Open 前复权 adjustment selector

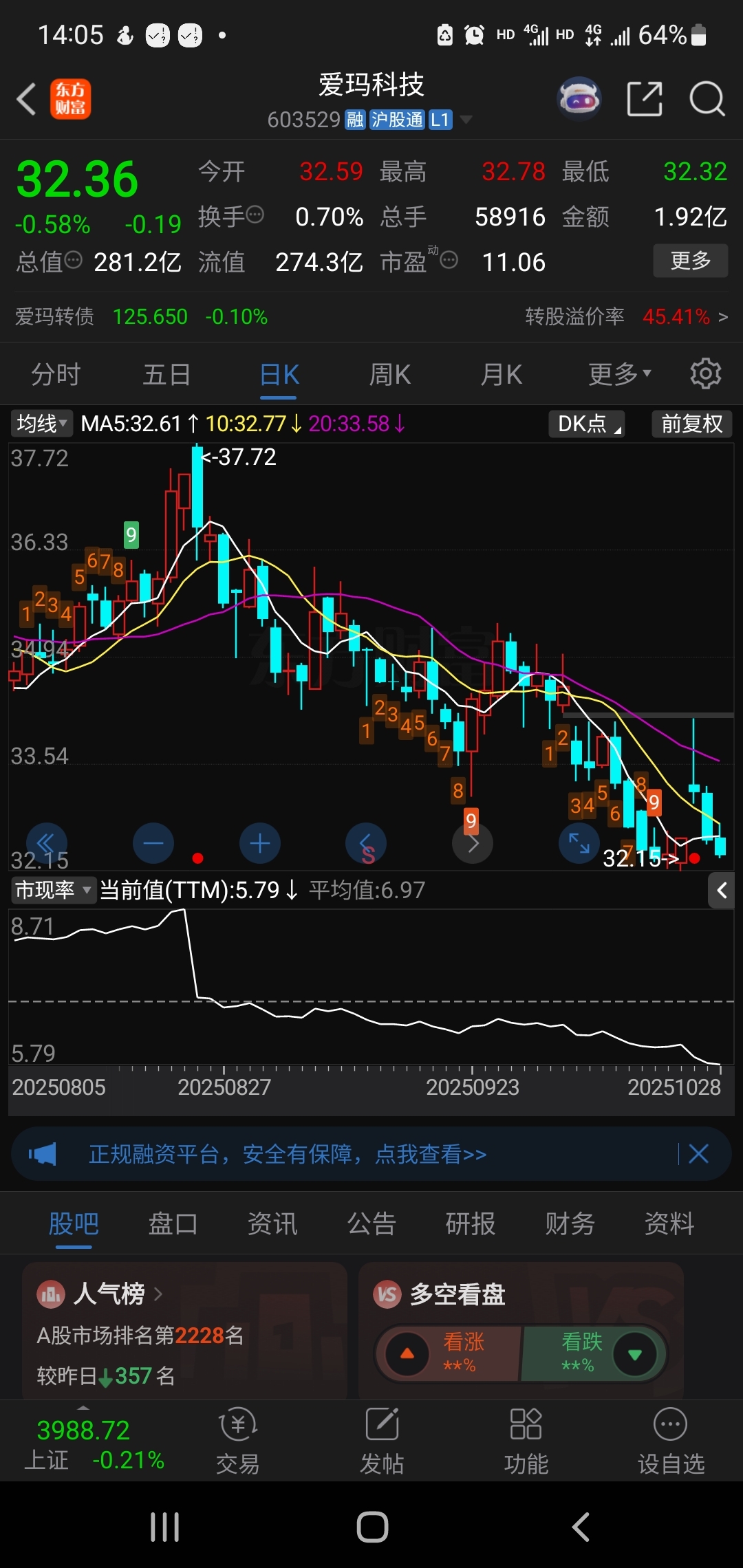point(691,424)
